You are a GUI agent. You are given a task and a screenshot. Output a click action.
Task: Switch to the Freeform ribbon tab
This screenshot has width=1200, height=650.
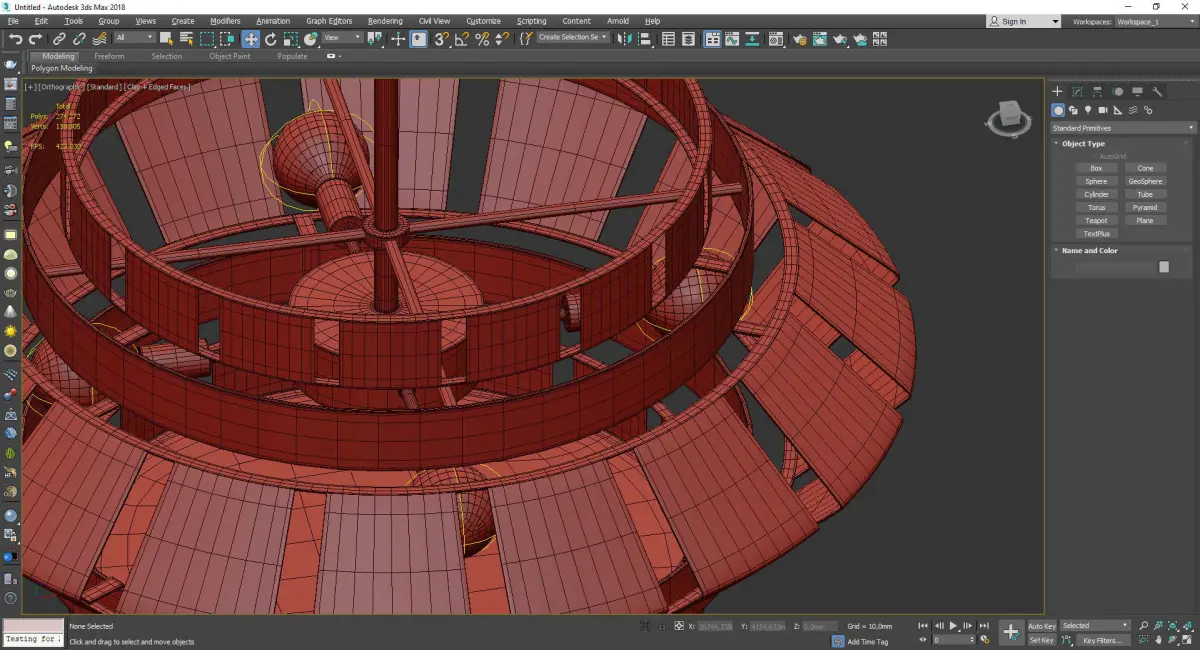(109, 56)
